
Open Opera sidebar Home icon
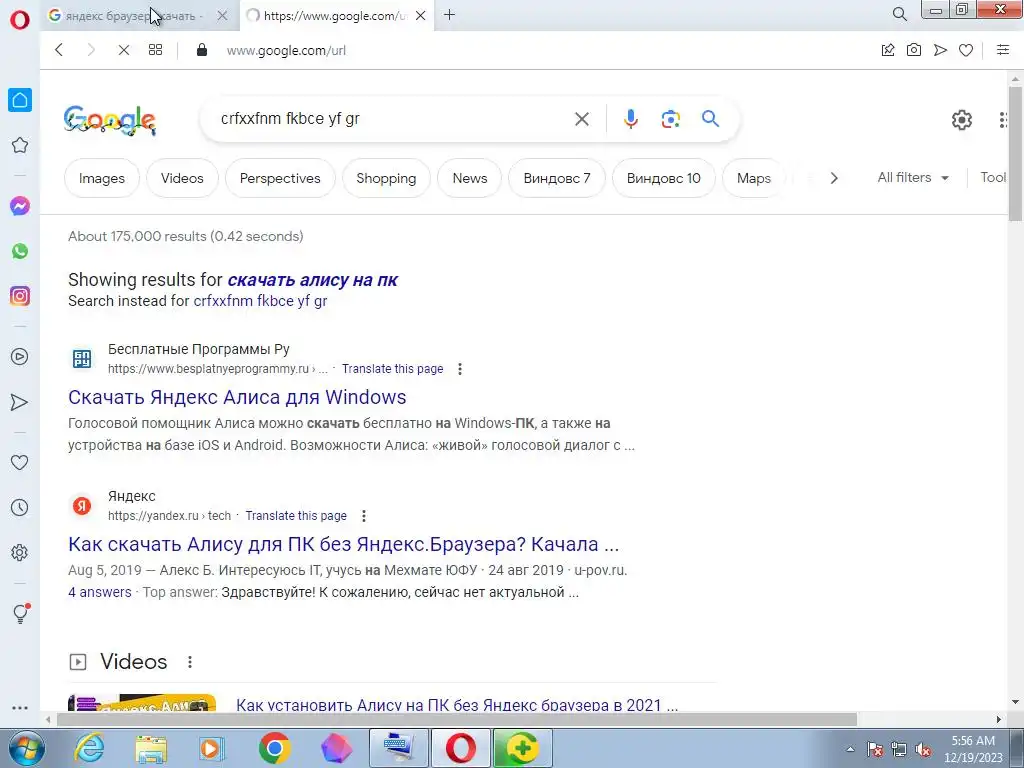click(20, 100)
